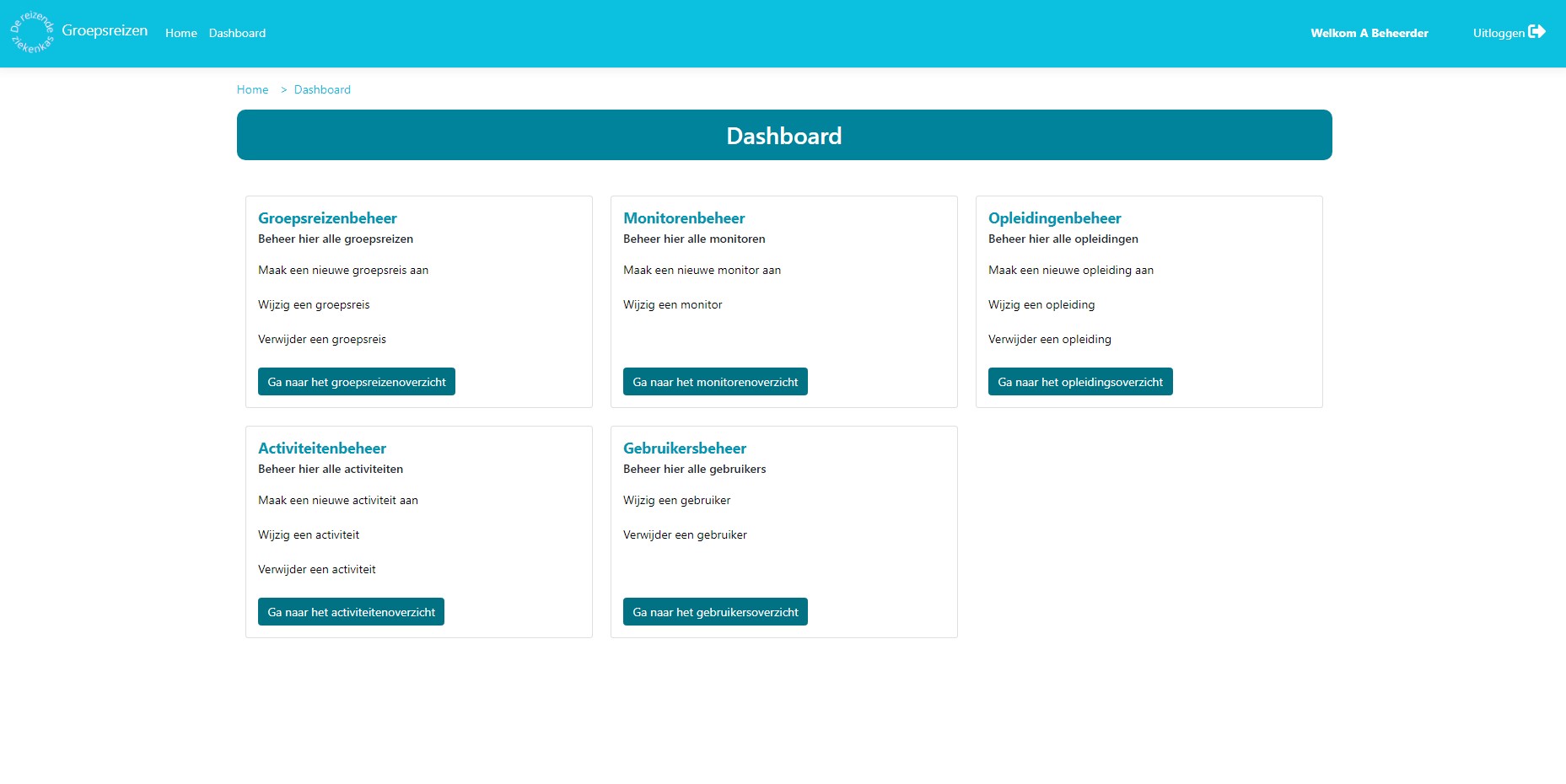Click the Gebruikersbeheer card heading
Viewport: 1566px width, 784px height.
(684, 448)
